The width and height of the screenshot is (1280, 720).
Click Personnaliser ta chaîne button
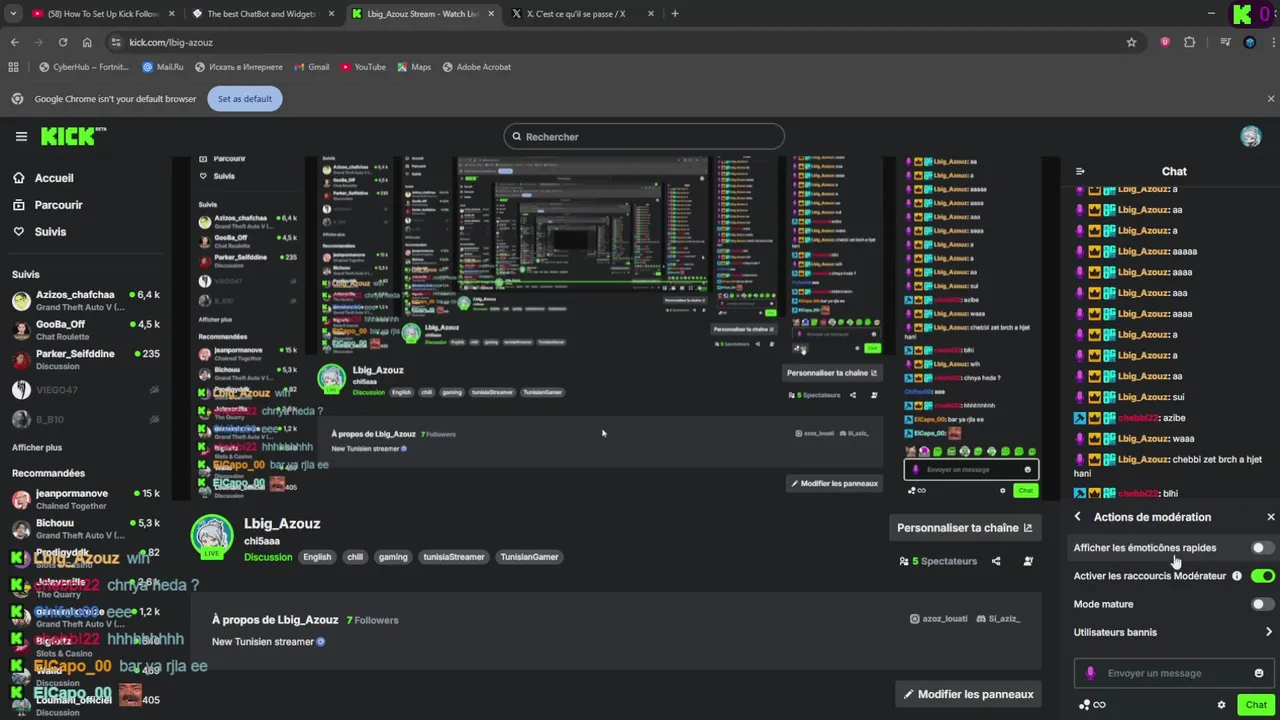click(964, 528)
